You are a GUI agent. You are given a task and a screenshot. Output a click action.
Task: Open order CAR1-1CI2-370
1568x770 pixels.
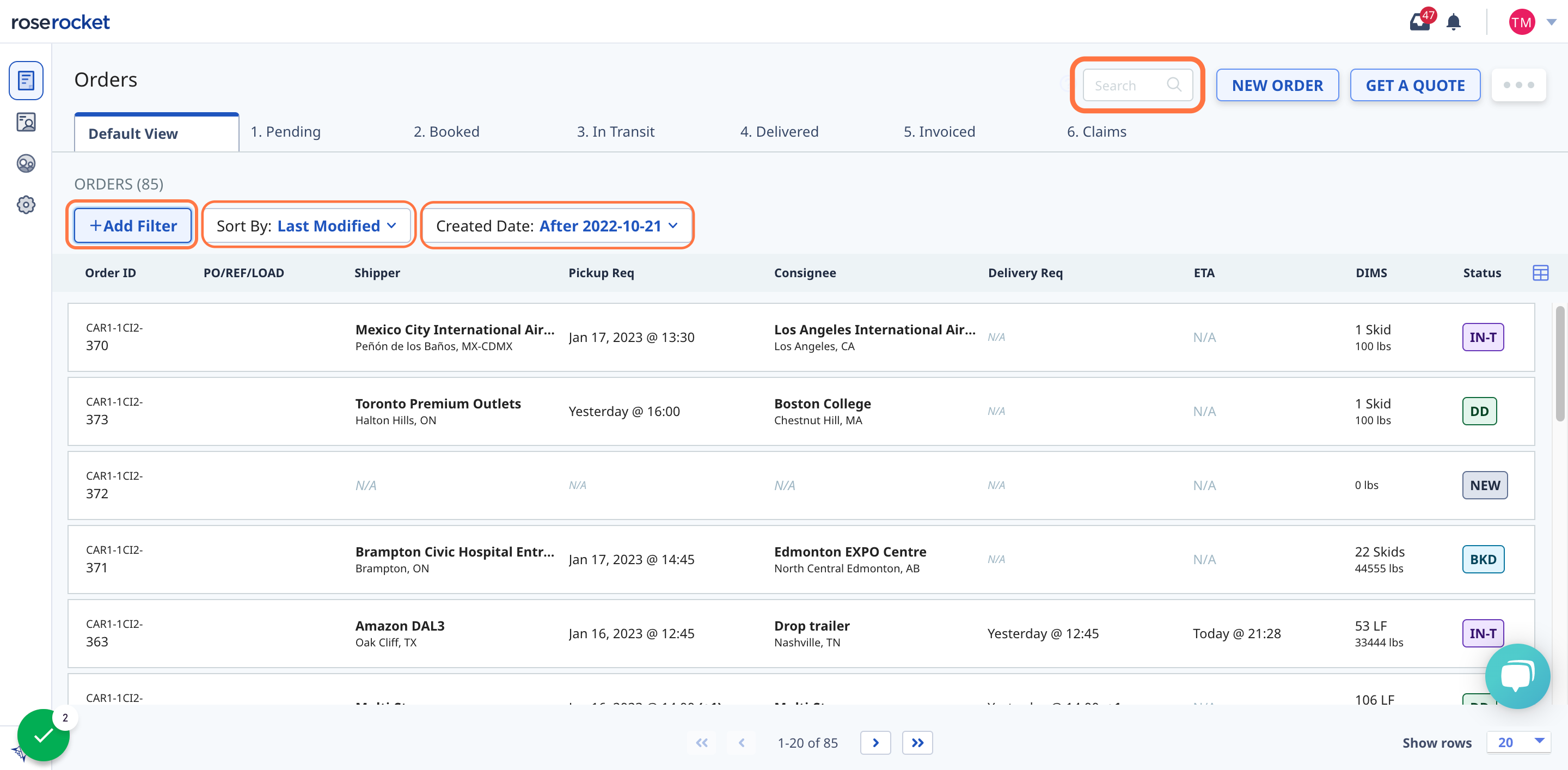click(801, 337)
